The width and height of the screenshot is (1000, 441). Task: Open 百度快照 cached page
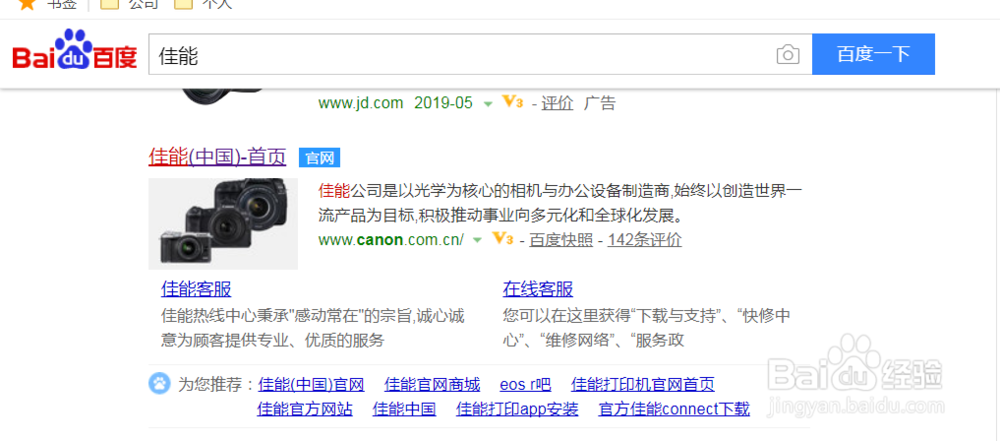(x=561, y=240)
